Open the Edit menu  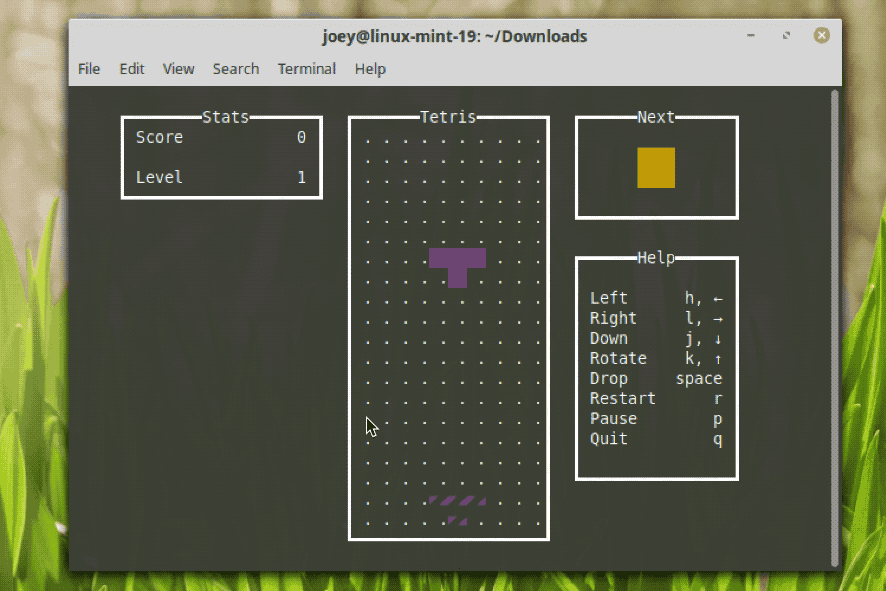pos(132,69)
